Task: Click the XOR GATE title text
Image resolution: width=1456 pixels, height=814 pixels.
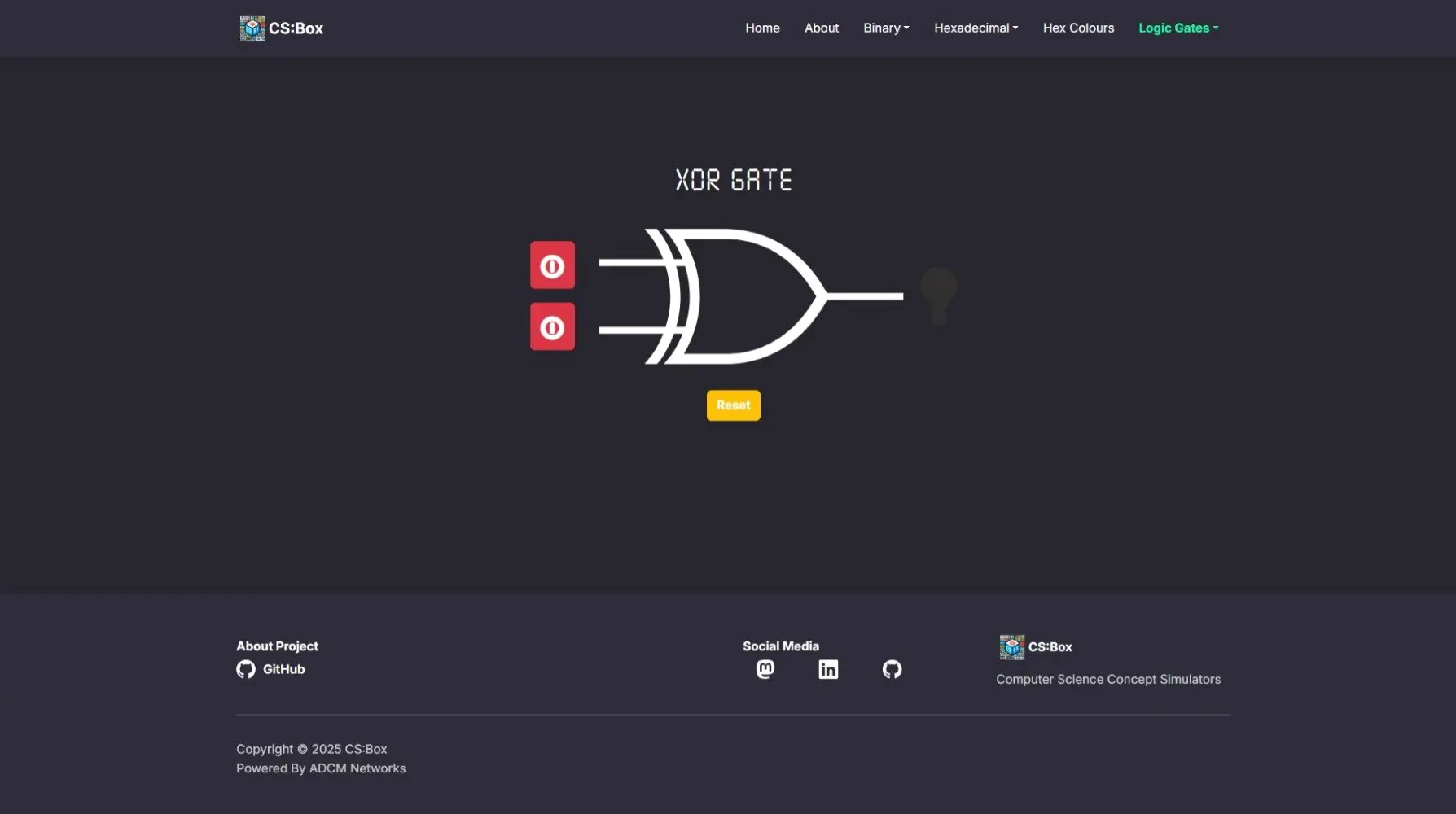Action: coord(733,179)
